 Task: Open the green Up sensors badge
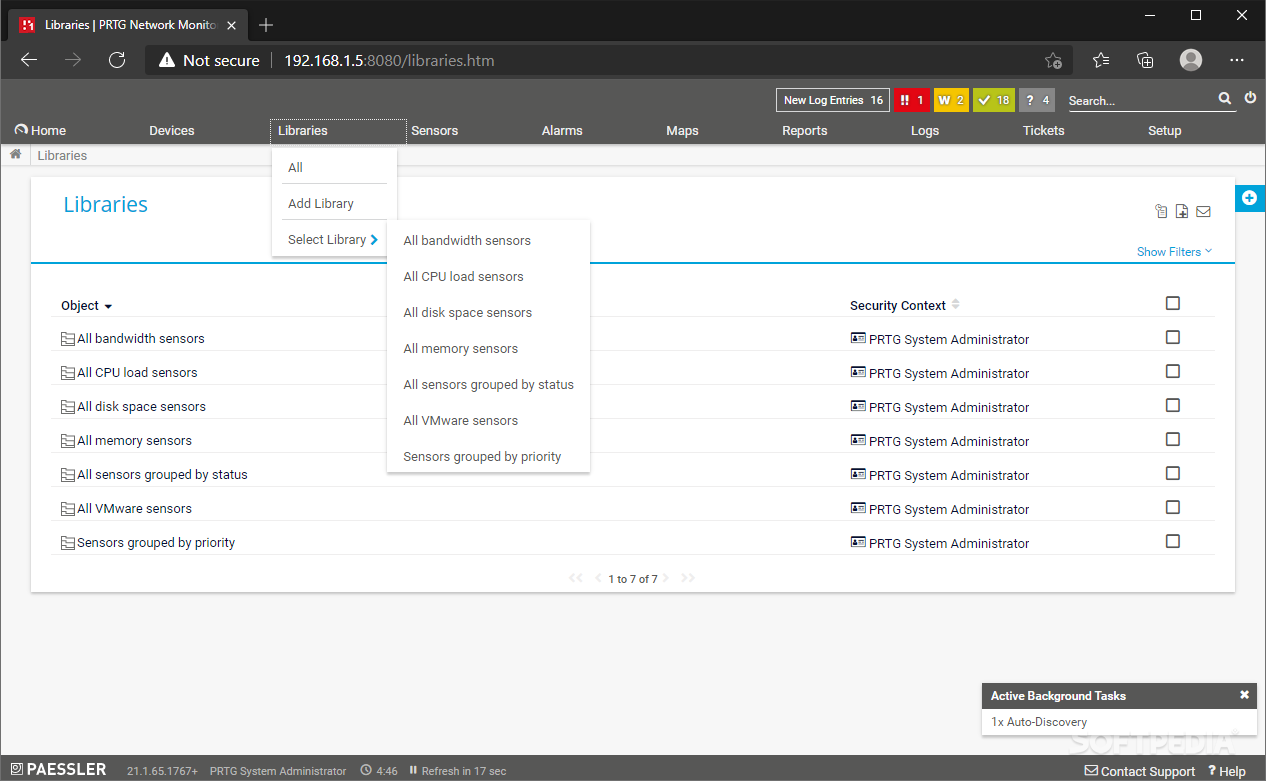click(994, 100)
